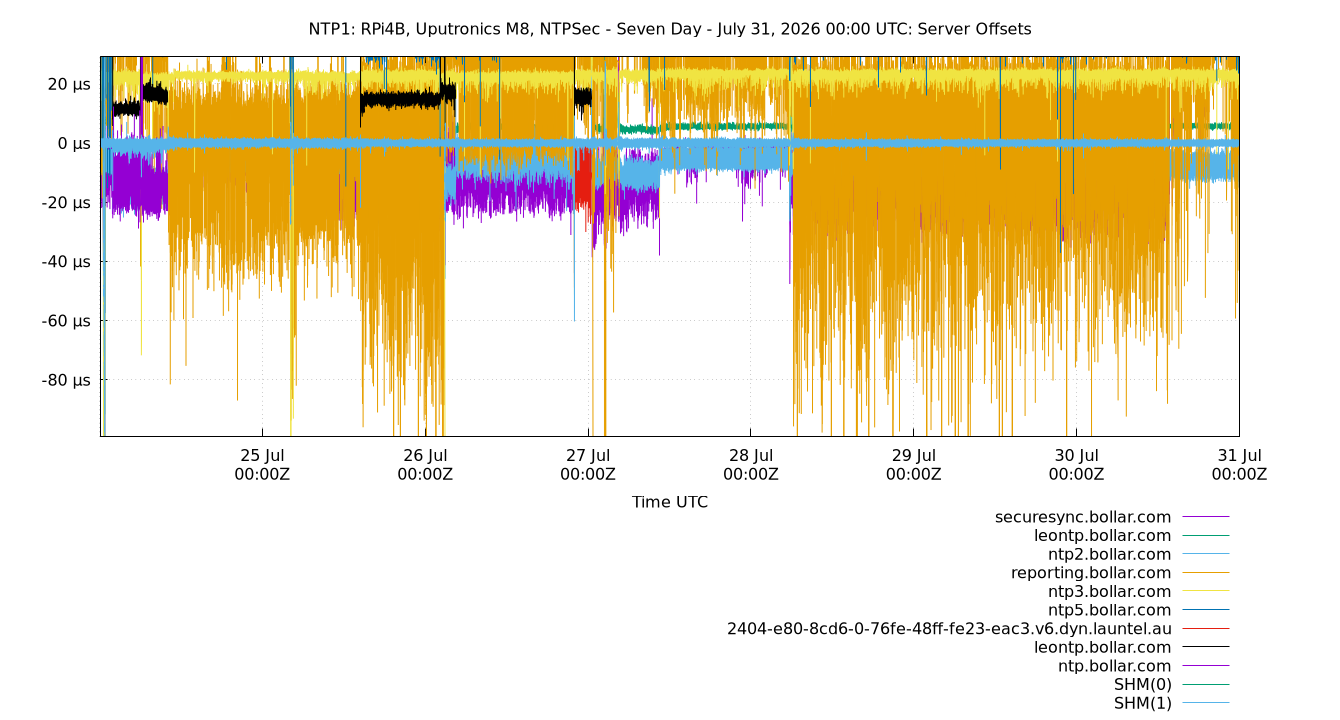Viewport: 1340px width, 720px height.
Task: Click red line sample for launtel.au host
Action: click(1206, 629)
